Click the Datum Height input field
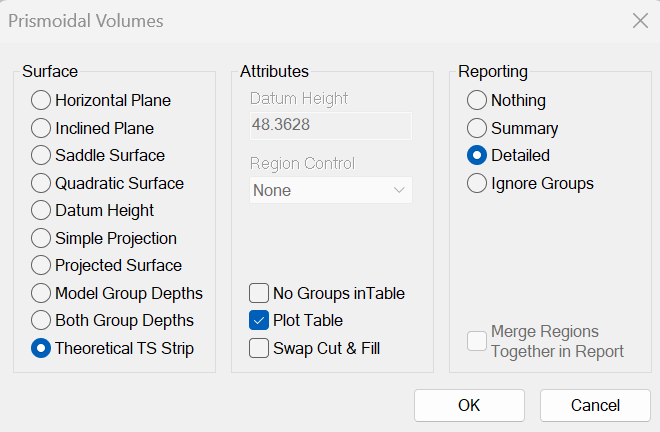 click(x=331, y=125)
